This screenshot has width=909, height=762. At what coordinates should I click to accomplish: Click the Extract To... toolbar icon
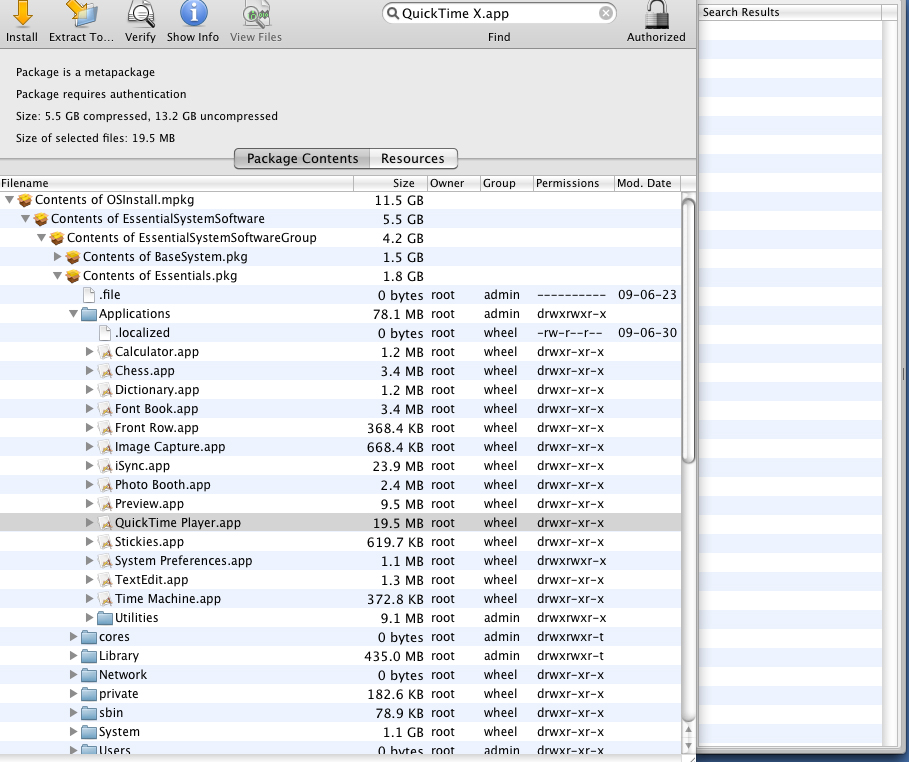(x=81, y=14)
